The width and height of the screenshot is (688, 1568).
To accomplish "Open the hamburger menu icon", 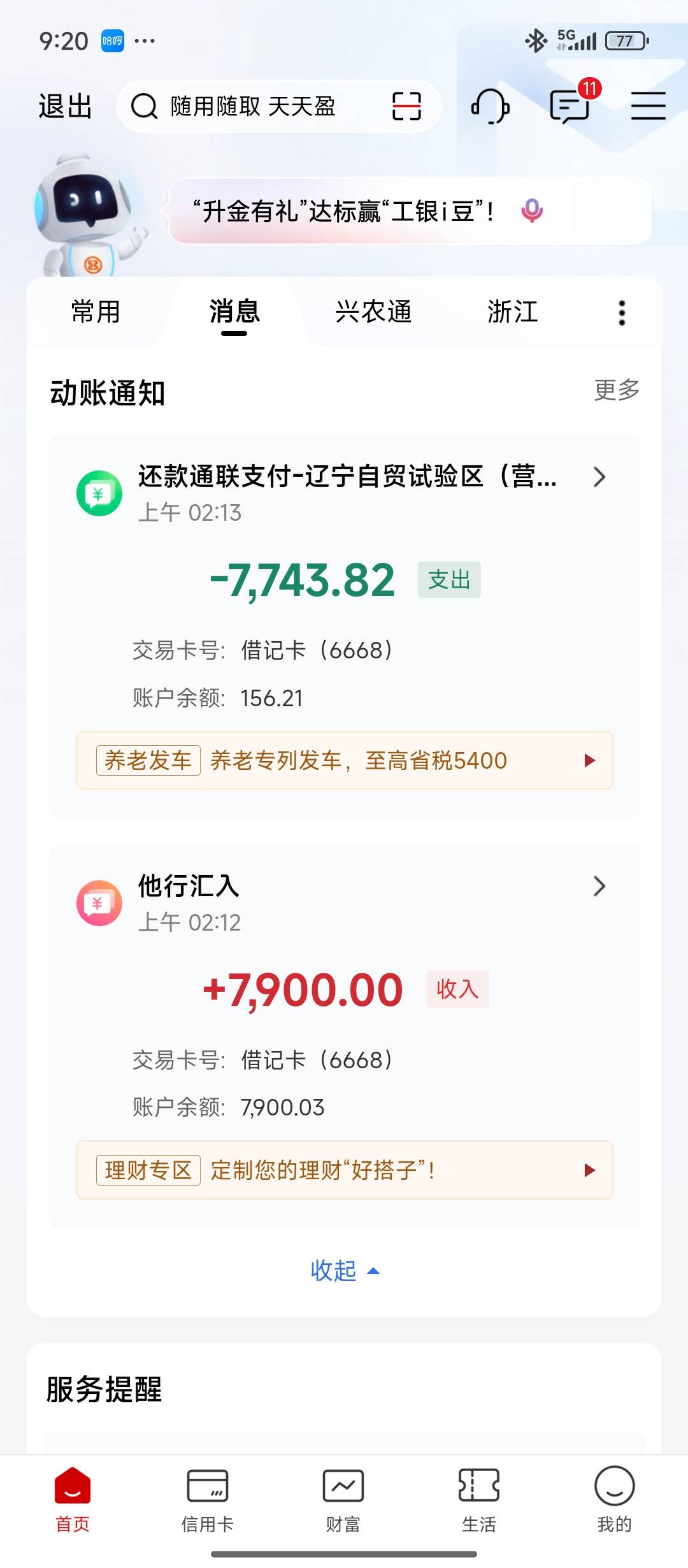I will tap(648, 106).
